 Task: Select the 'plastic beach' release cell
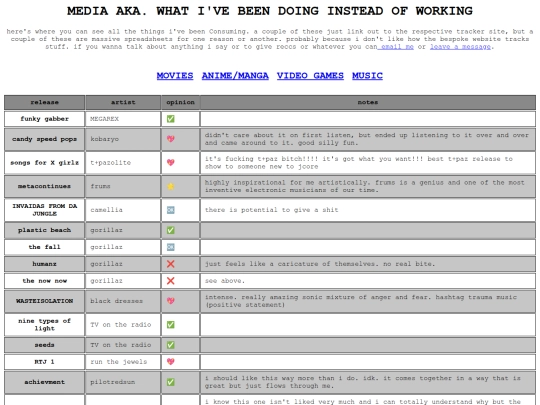pos(44,230)
